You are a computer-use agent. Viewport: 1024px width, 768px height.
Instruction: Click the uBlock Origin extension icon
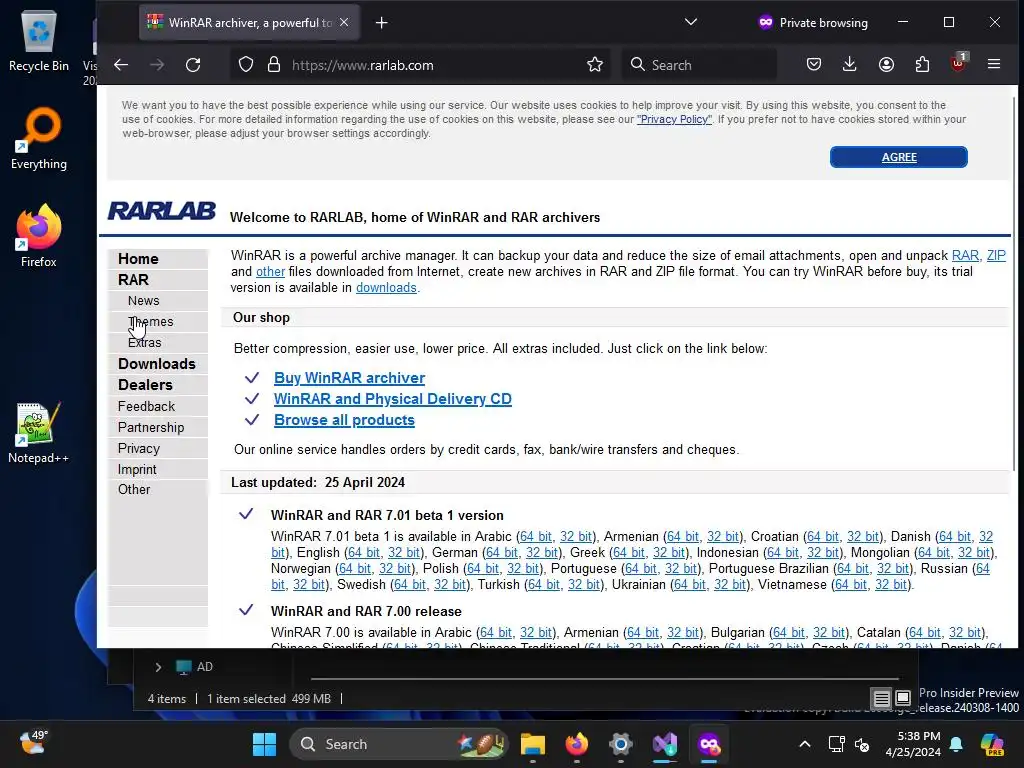(x=958, y=63)
